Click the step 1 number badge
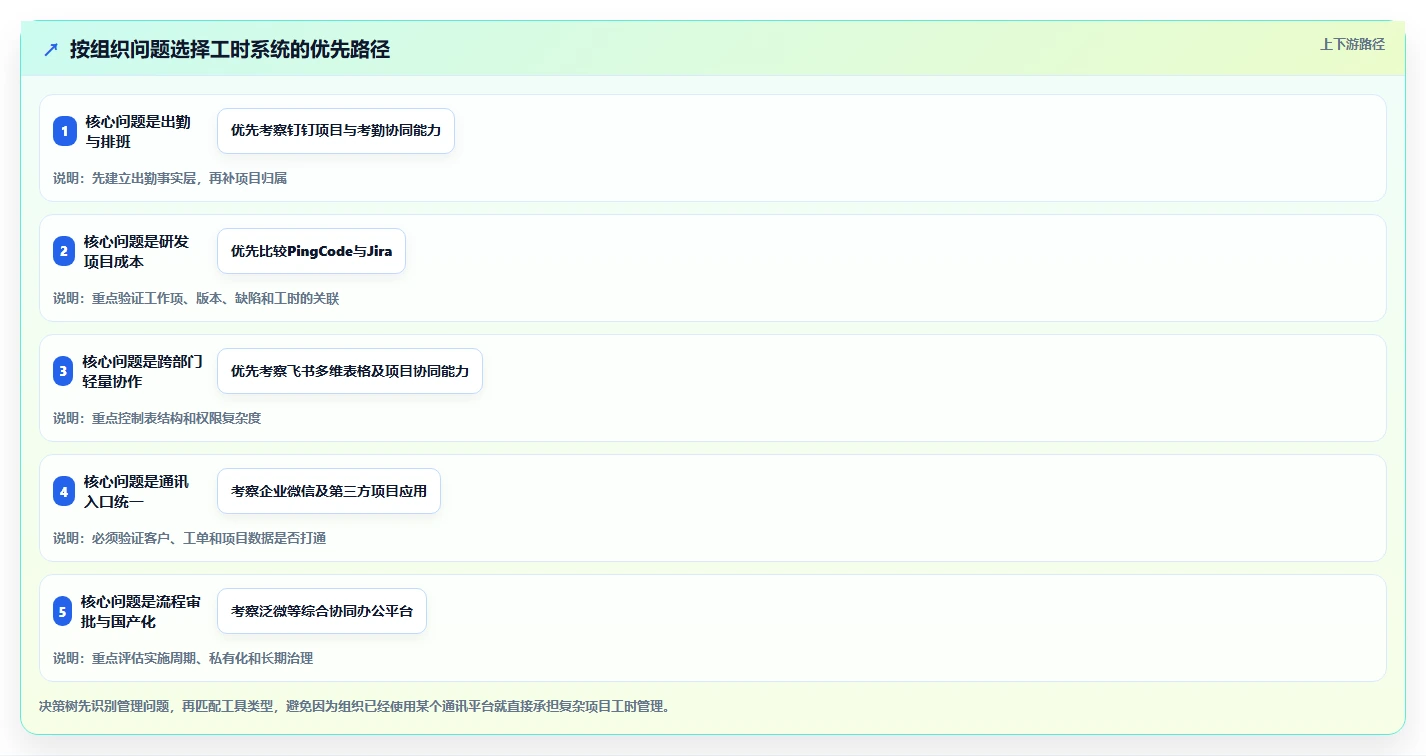This screenshot has height=756, width=1426. pyautogui.click(x=65, y=131)
